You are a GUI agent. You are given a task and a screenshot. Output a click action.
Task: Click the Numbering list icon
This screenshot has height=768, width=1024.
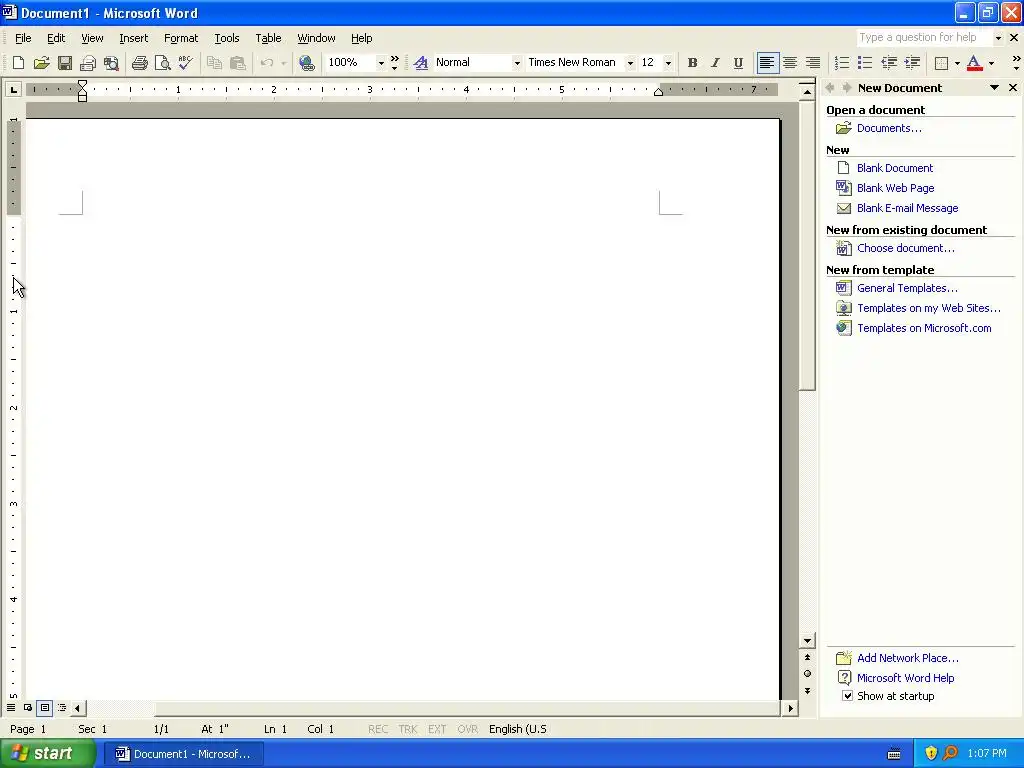click(842, 63)
